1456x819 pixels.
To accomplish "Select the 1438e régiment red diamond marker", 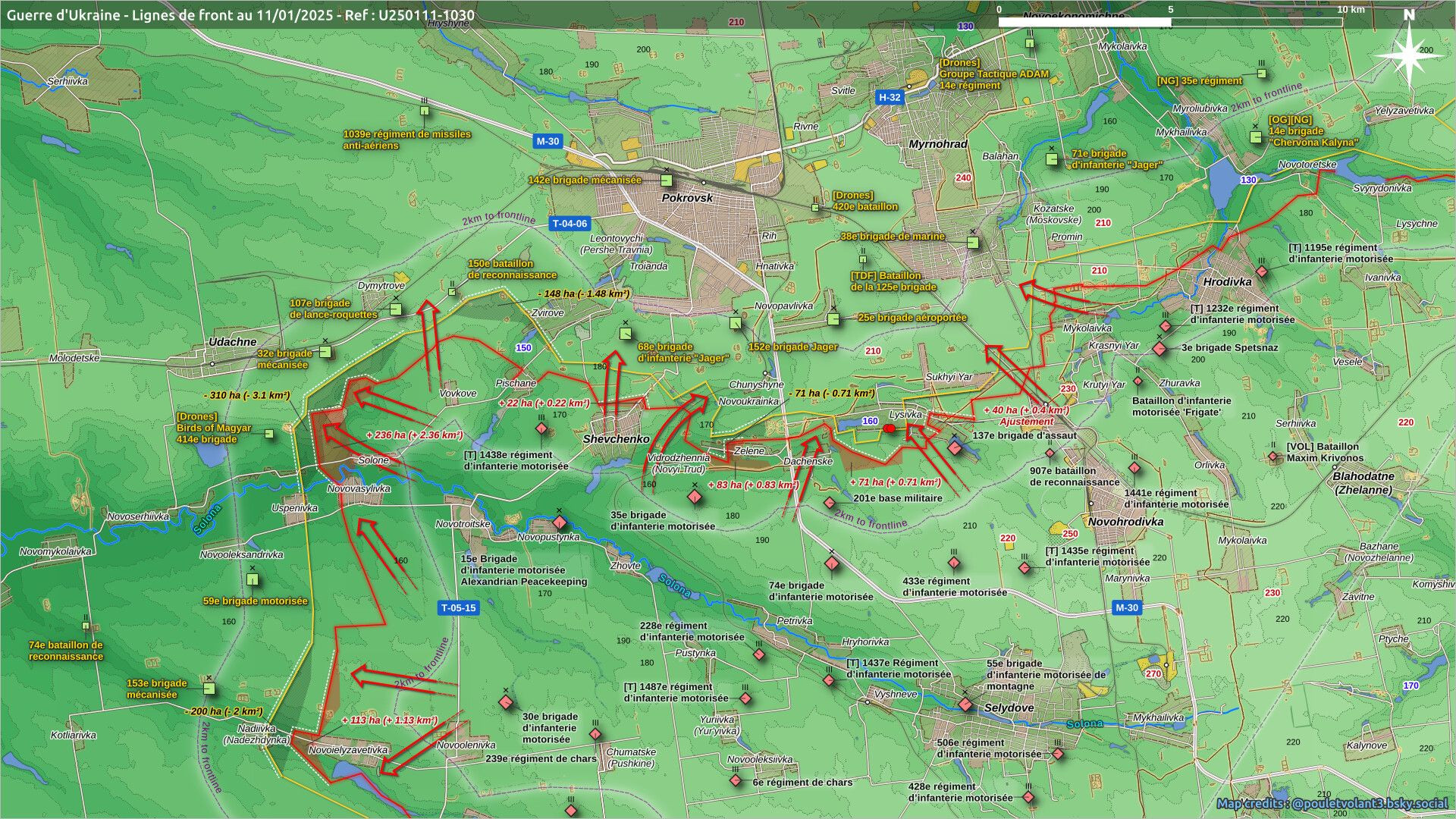I will tap(541, 429).
